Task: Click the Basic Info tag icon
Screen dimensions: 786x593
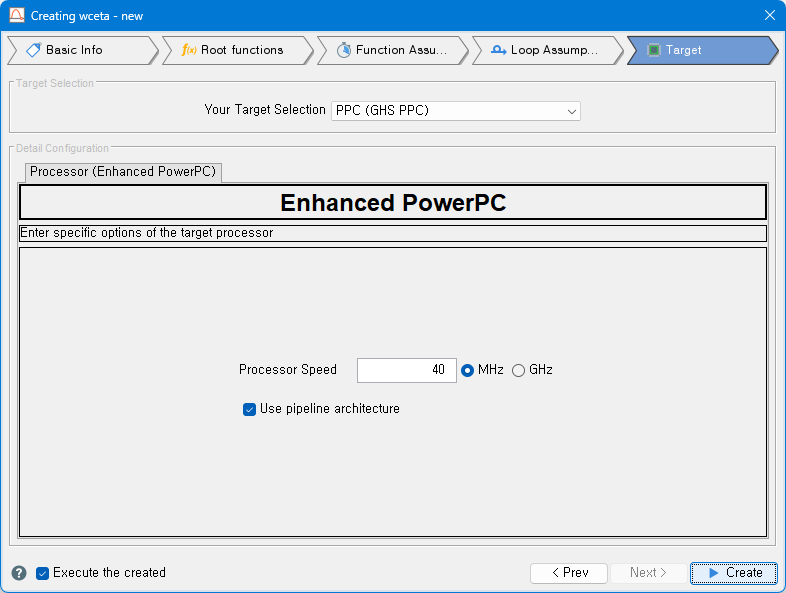Action: click(33, 50)
